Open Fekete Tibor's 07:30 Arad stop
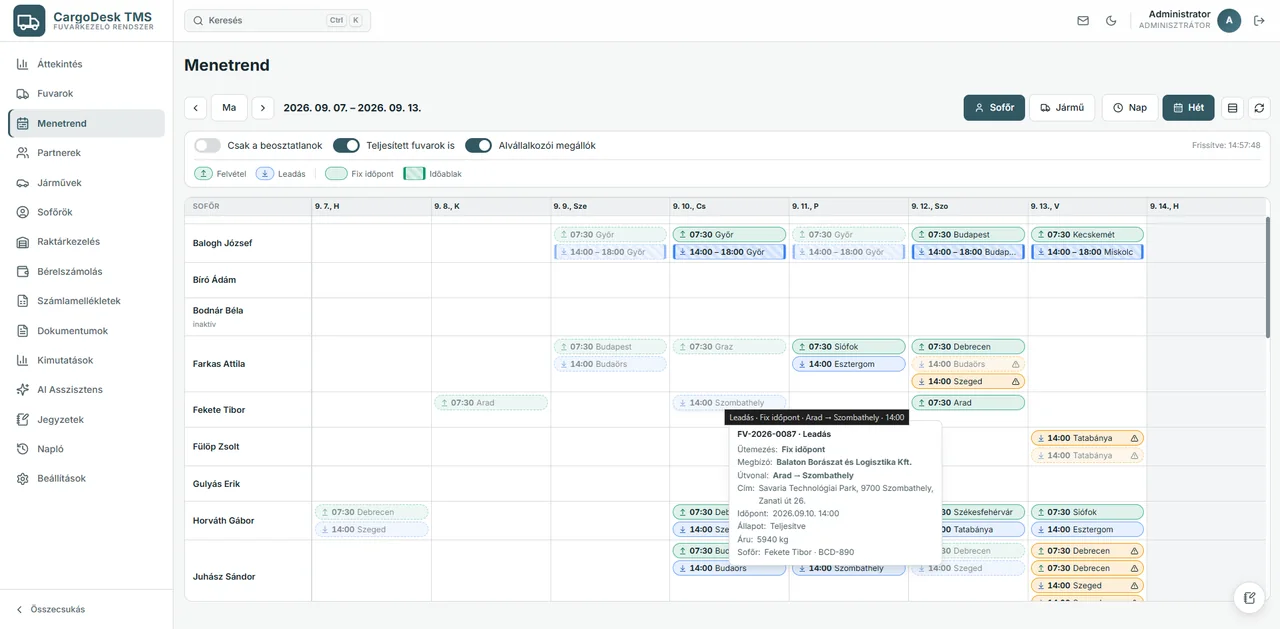Viewport: 1280px width, 629px height. (x=968, y=403)
